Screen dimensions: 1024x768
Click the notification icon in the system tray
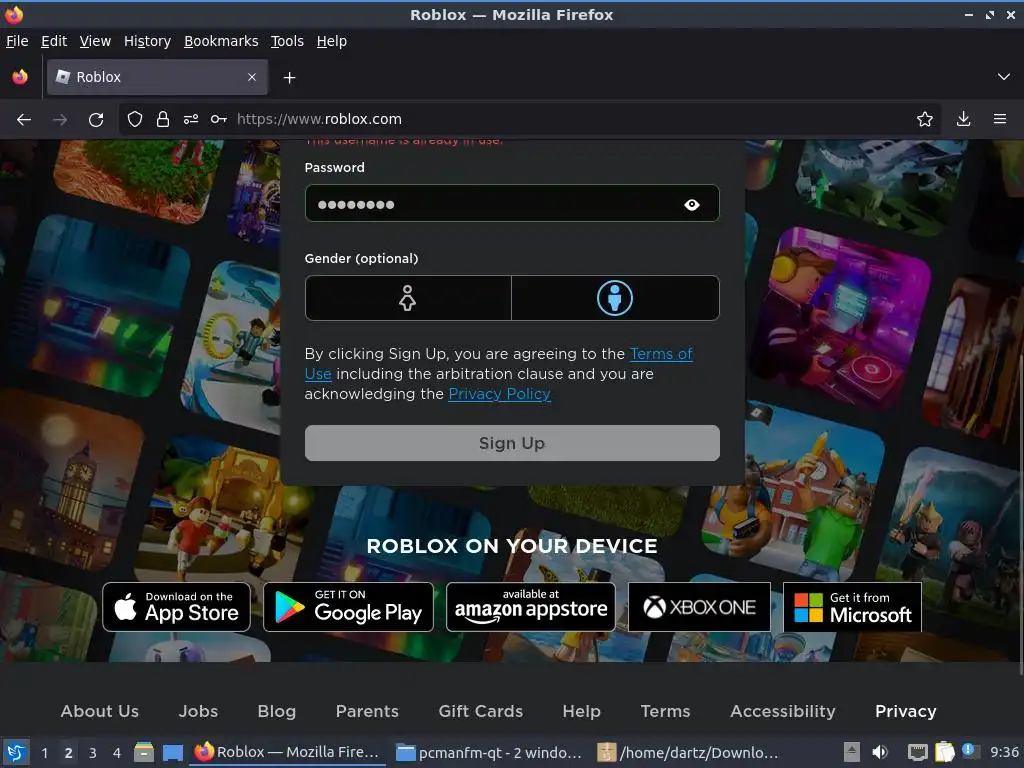969,751
